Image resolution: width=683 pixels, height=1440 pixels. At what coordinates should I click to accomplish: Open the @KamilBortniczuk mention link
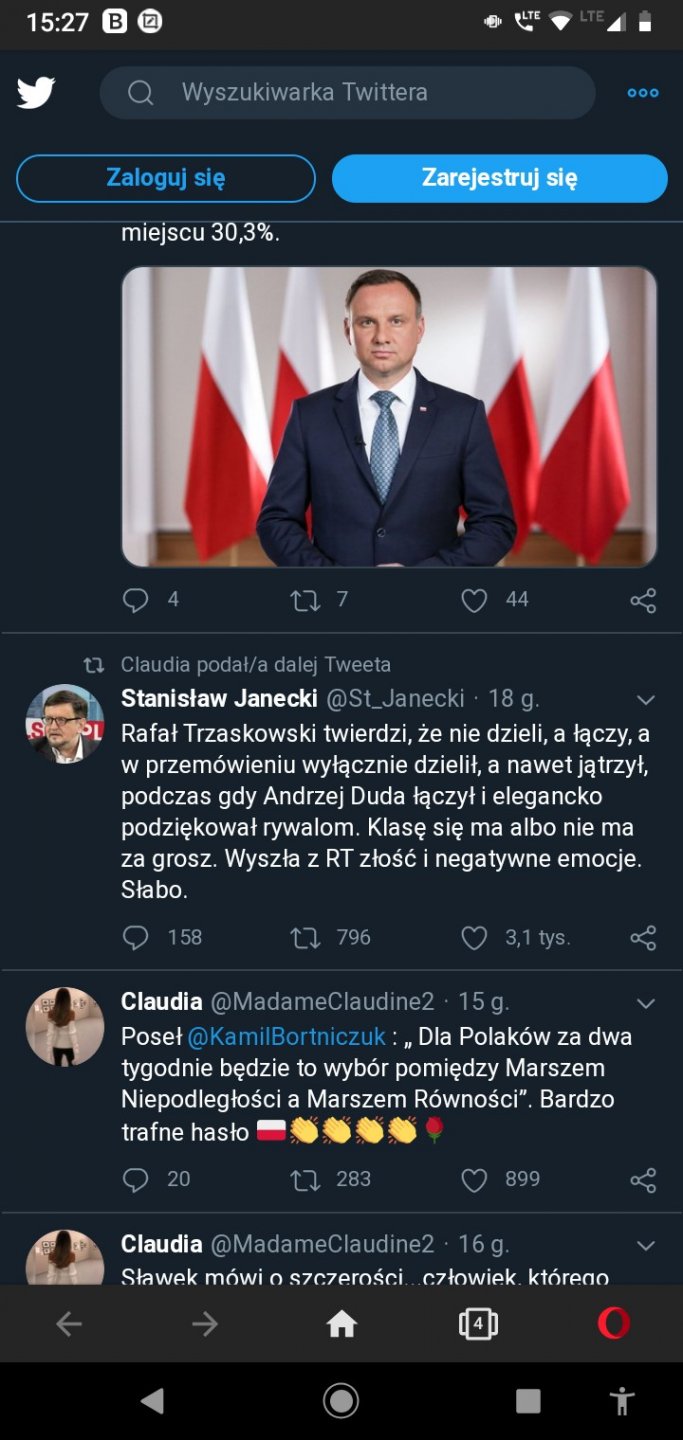click(287, 1037)
